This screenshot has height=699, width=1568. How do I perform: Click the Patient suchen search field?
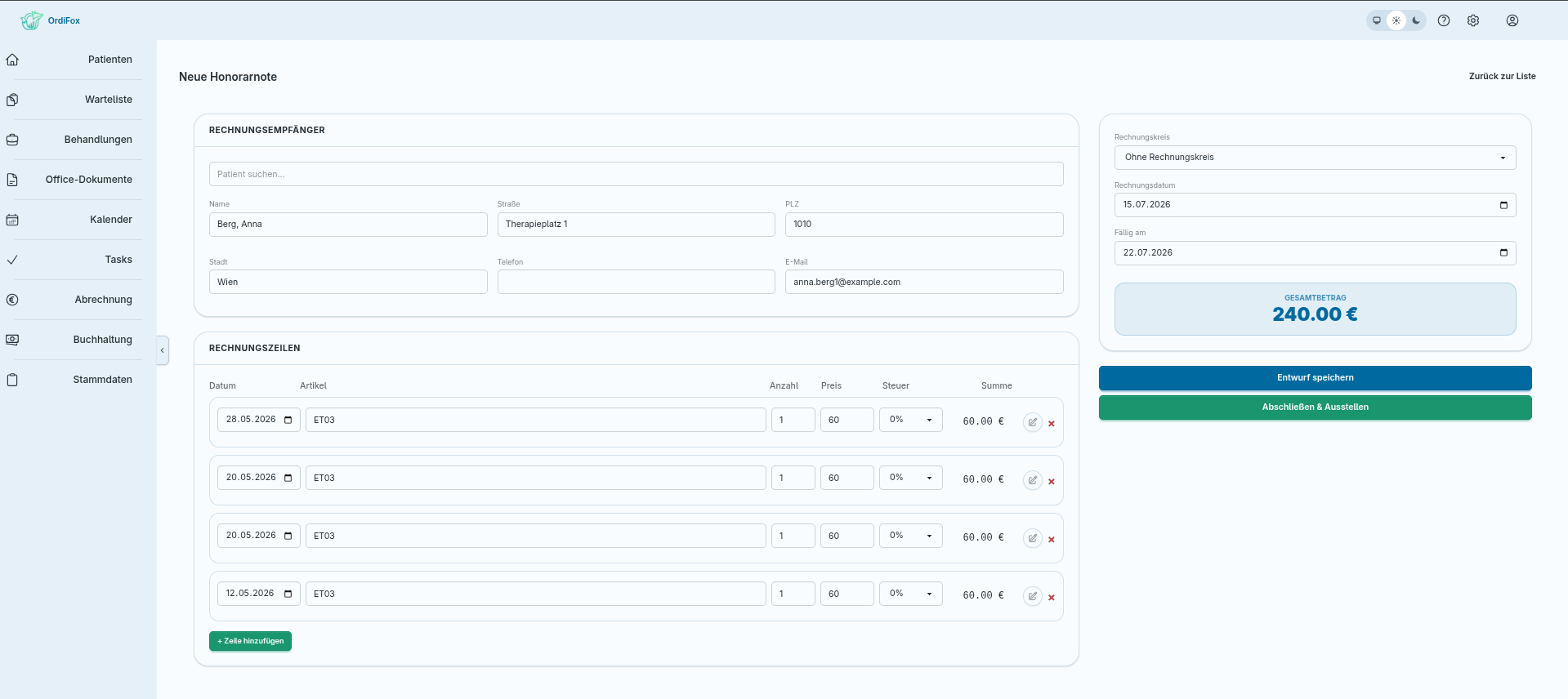(636, 174)
